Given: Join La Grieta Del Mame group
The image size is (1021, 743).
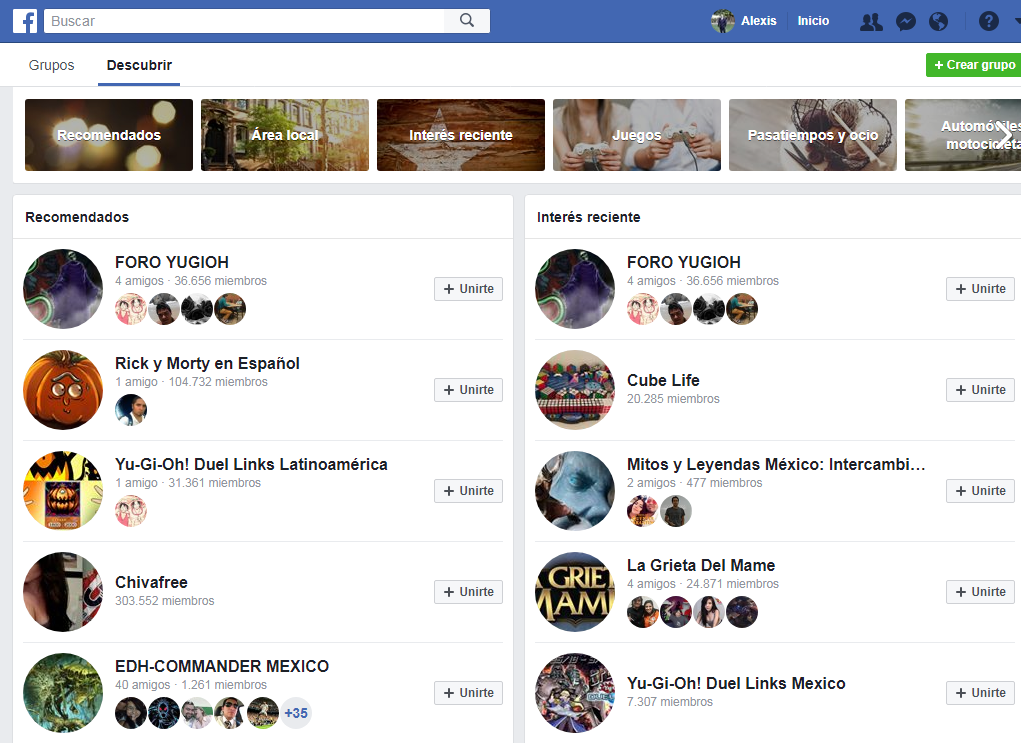Looking at the screenshot, I should click(x=980, y=591).
